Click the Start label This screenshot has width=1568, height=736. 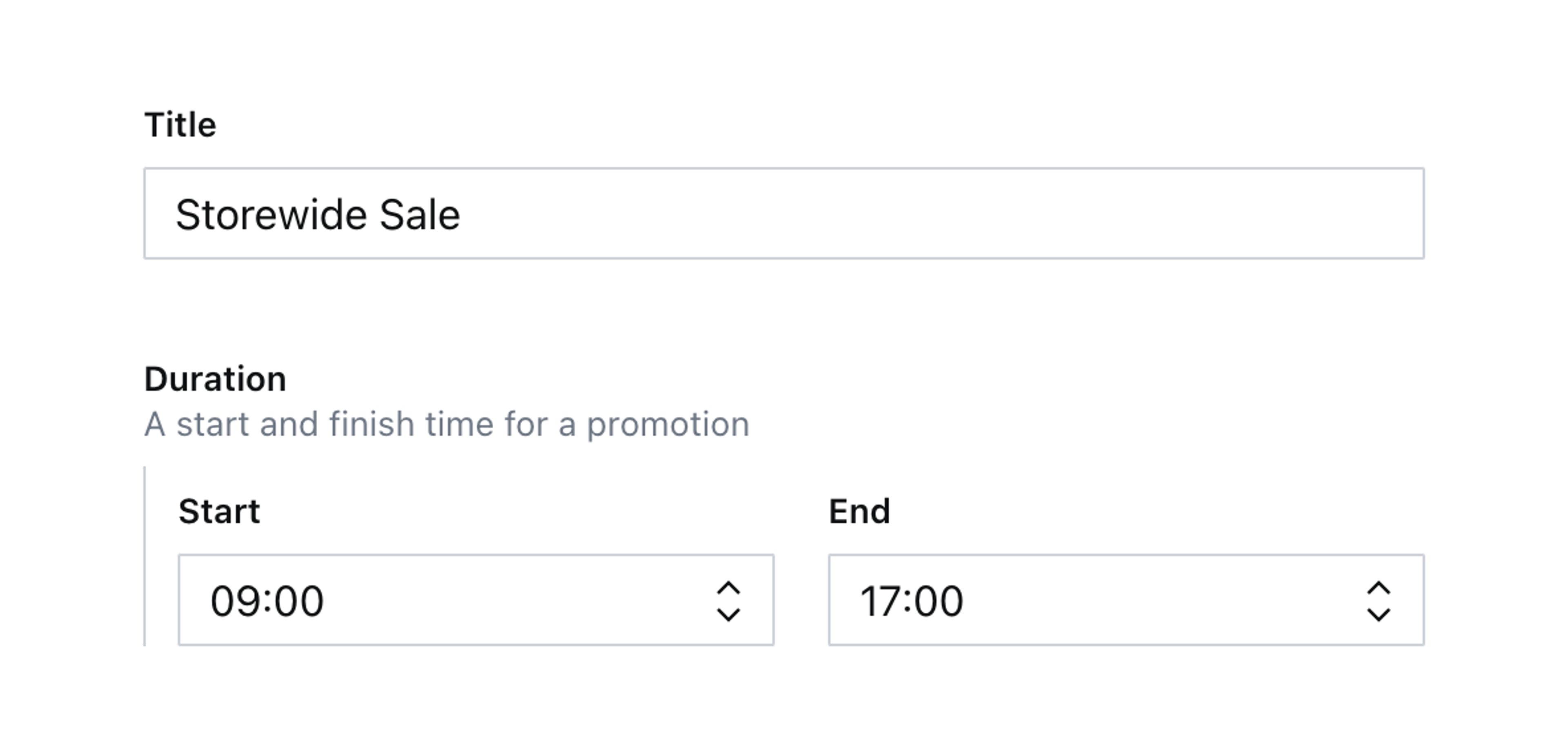coord(219,511)
